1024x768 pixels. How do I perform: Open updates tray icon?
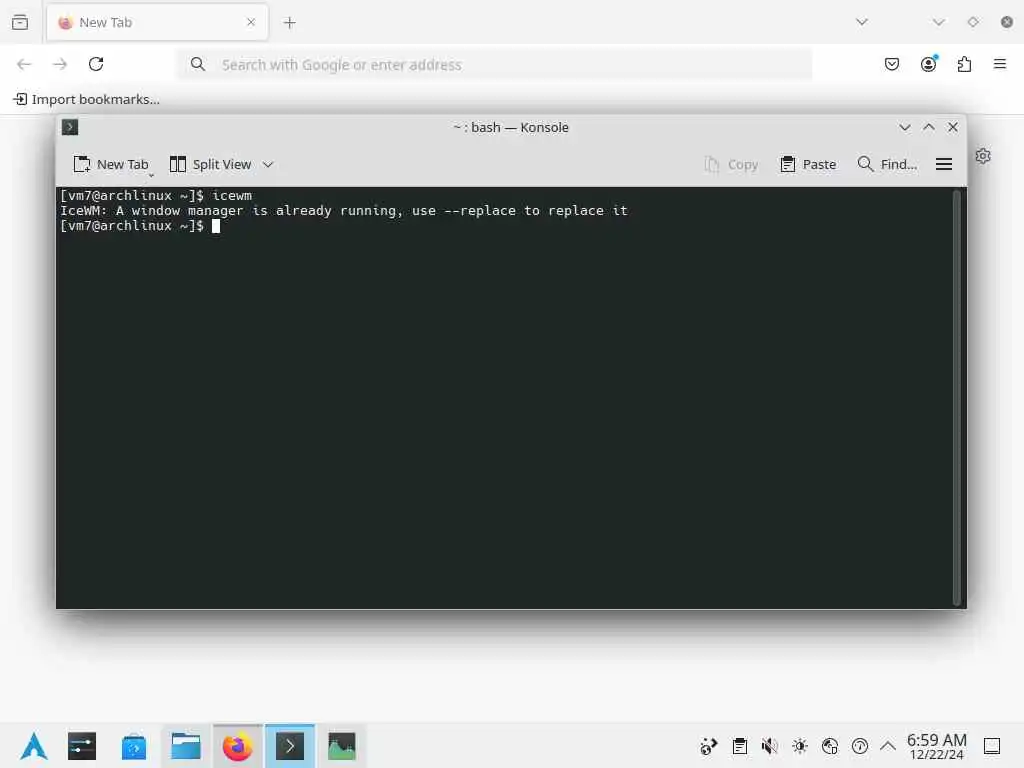pyautogui.click(x=709, y=746)
